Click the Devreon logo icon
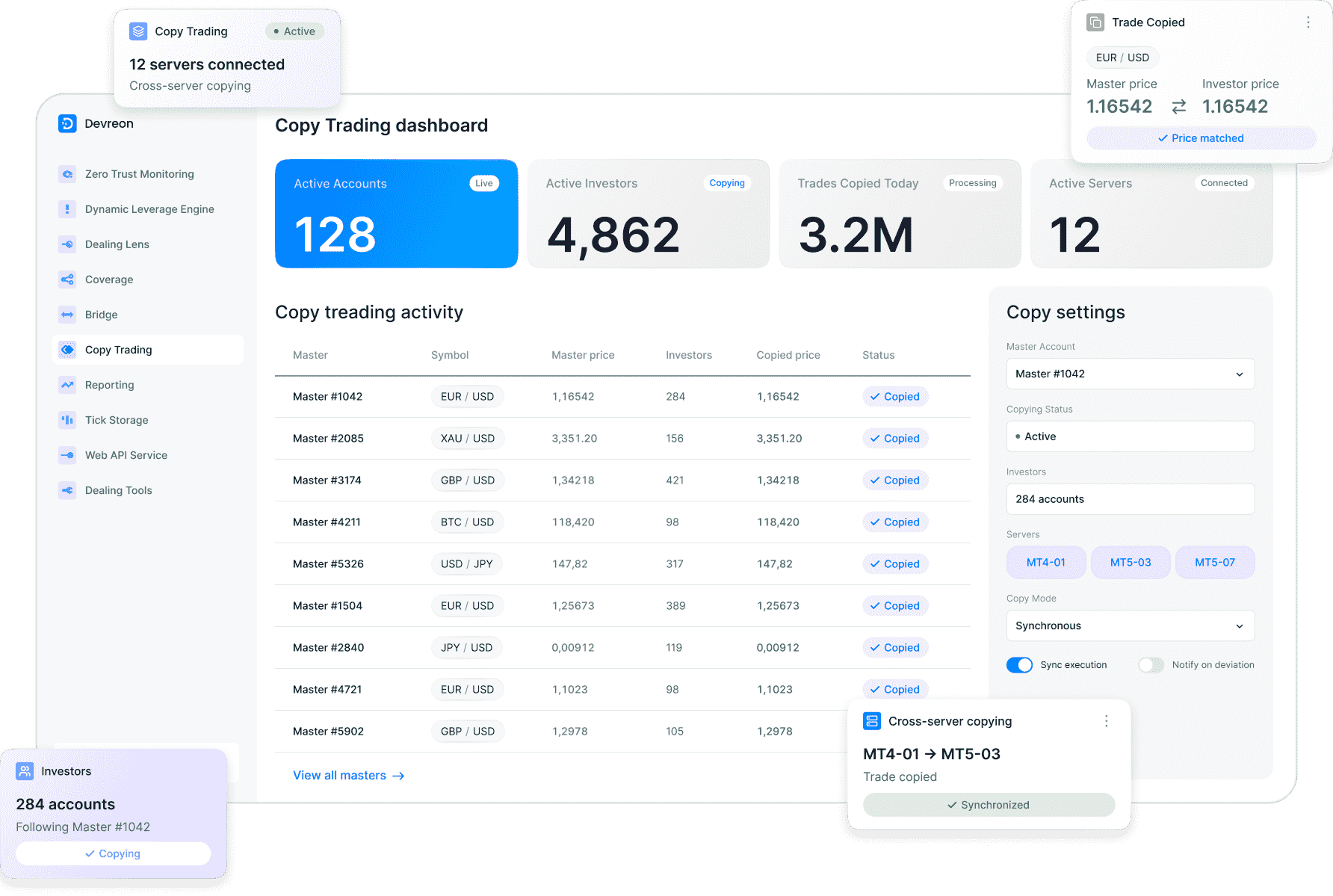Viewport: 1333px width, 896px height. [67, 123]
